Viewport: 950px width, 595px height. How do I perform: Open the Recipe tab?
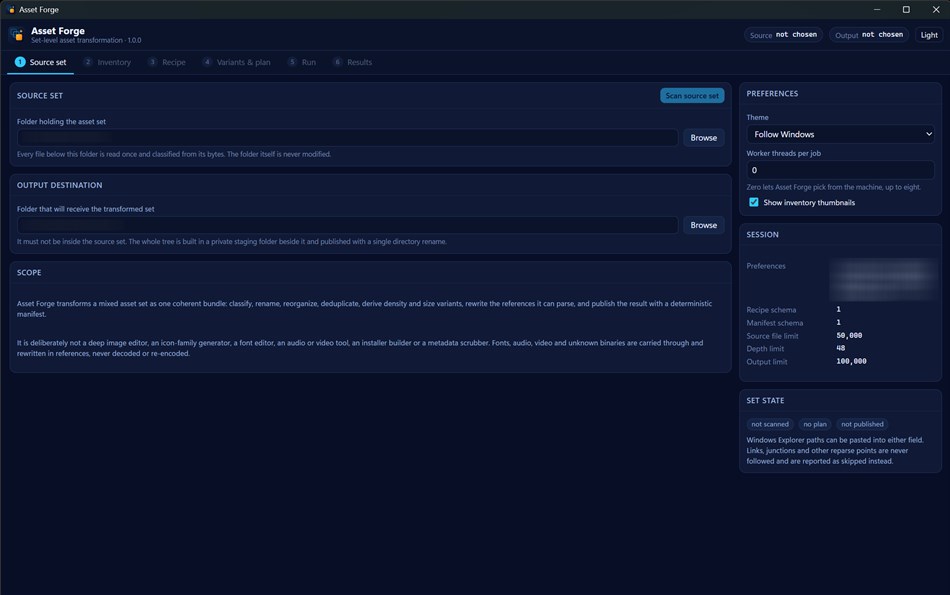(167, 62)
